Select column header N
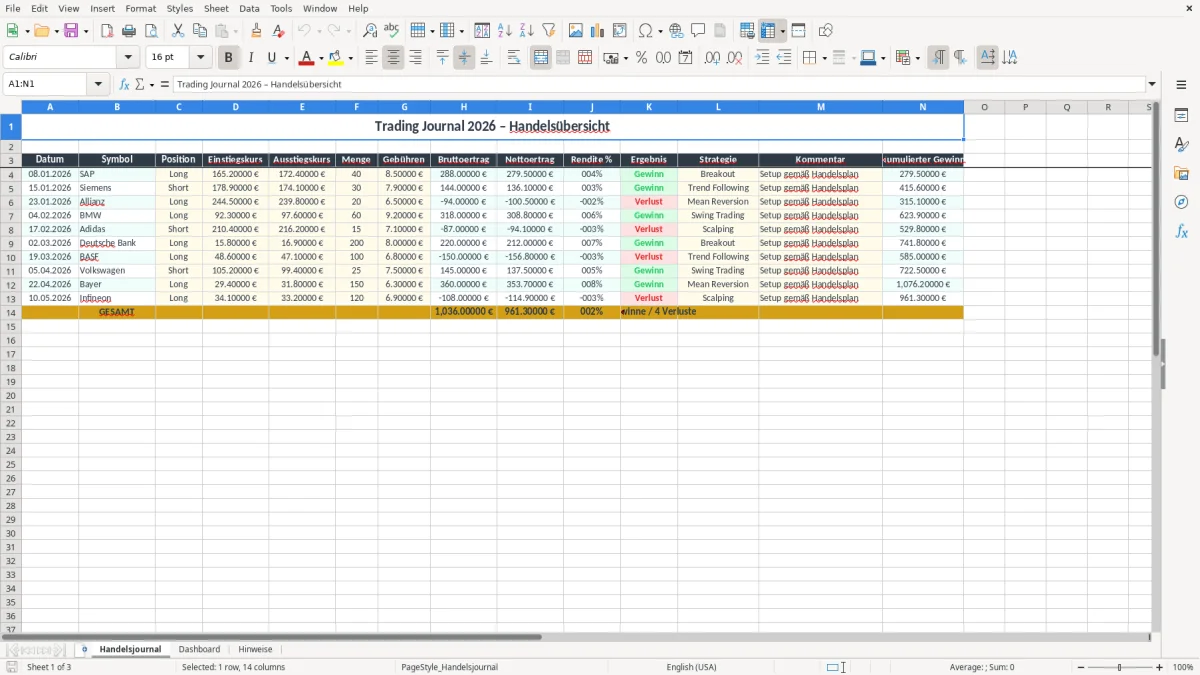Viewport: 1200px width, 675px height. [x=923, y=107]
